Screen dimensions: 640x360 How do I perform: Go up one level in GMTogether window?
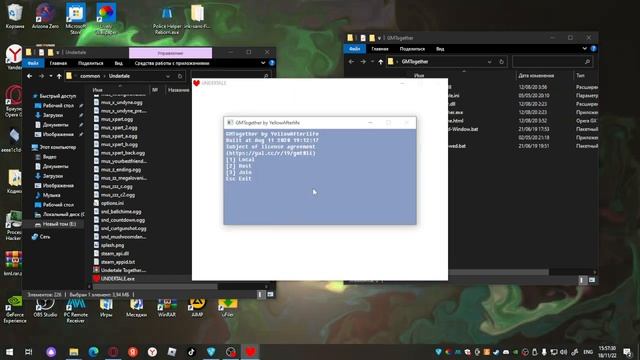[380, 62]
